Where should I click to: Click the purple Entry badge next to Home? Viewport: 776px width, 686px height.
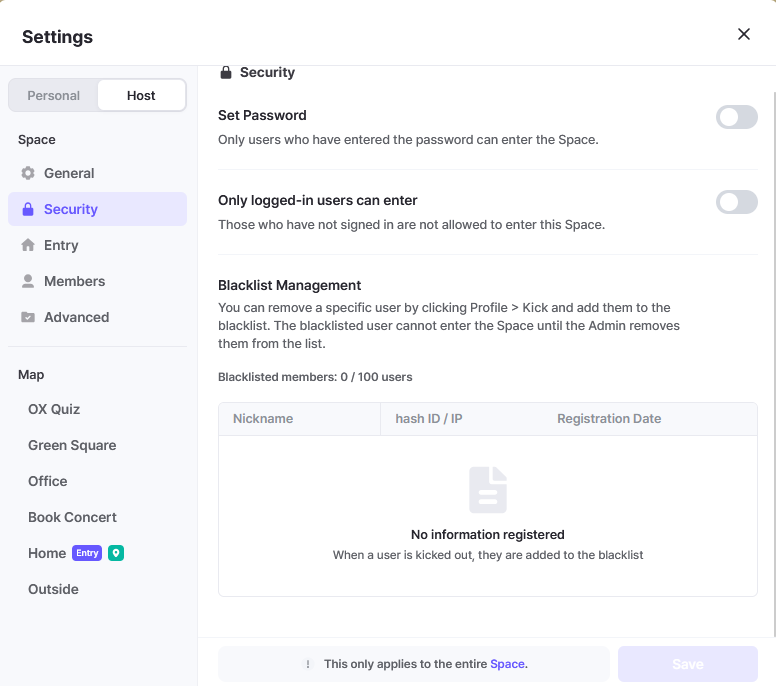click(87, 553)
